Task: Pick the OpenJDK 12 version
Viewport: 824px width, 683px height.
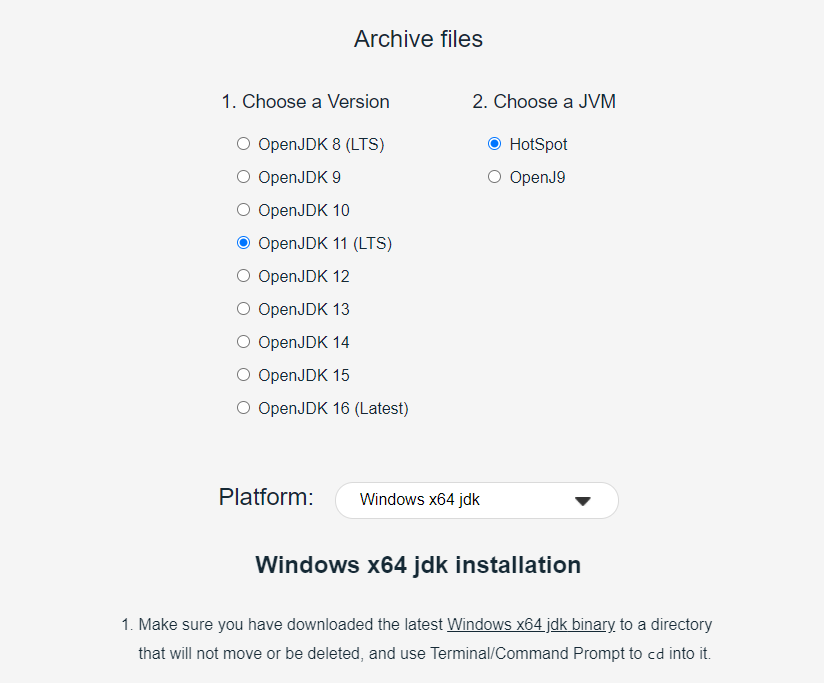Action: point(243,276)
